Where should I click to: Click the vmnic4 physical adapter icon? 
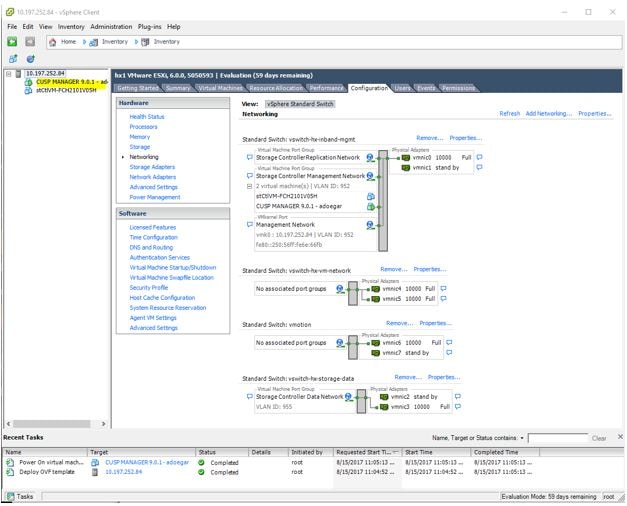375,289
